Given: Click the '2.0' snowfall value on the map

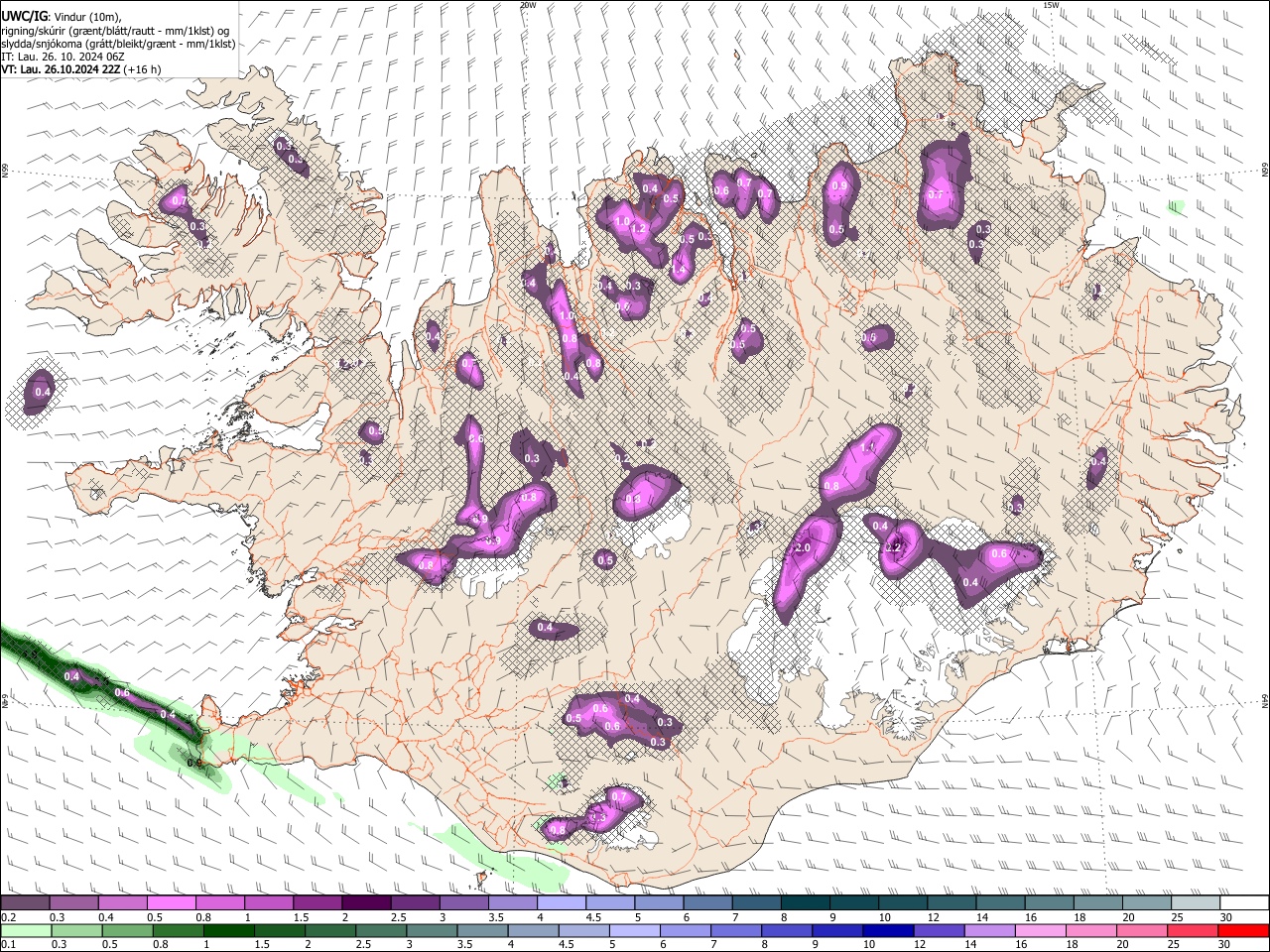Looking at the screenshot, I should pyautogui.click(x=803, y=548).
